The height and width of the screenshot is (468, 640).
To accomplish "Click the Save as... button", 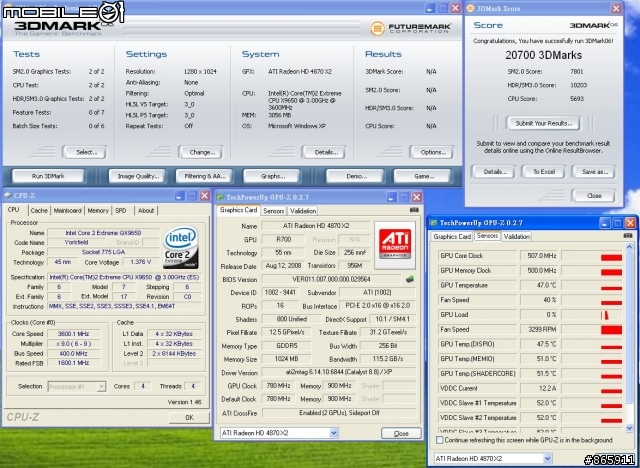I will point(594,172).
